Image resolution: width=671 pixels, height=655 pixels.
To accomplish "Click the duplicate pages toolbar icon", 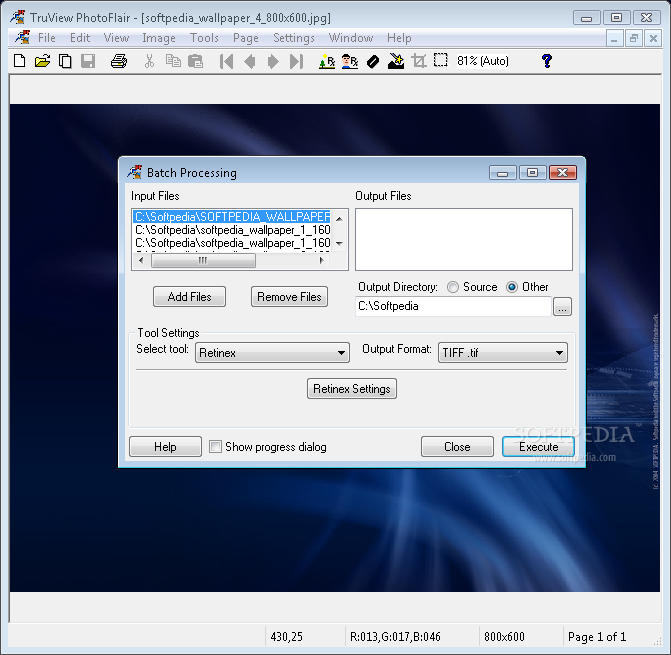I will (65, 61).
